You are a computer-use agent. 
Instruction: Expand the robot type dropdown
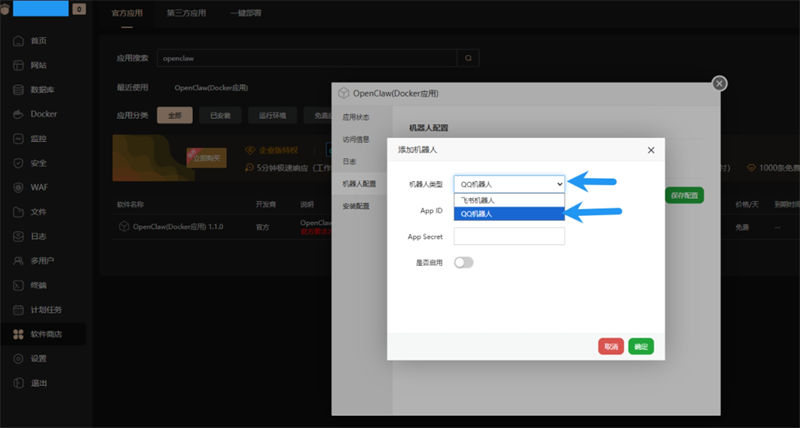(509, 184)
